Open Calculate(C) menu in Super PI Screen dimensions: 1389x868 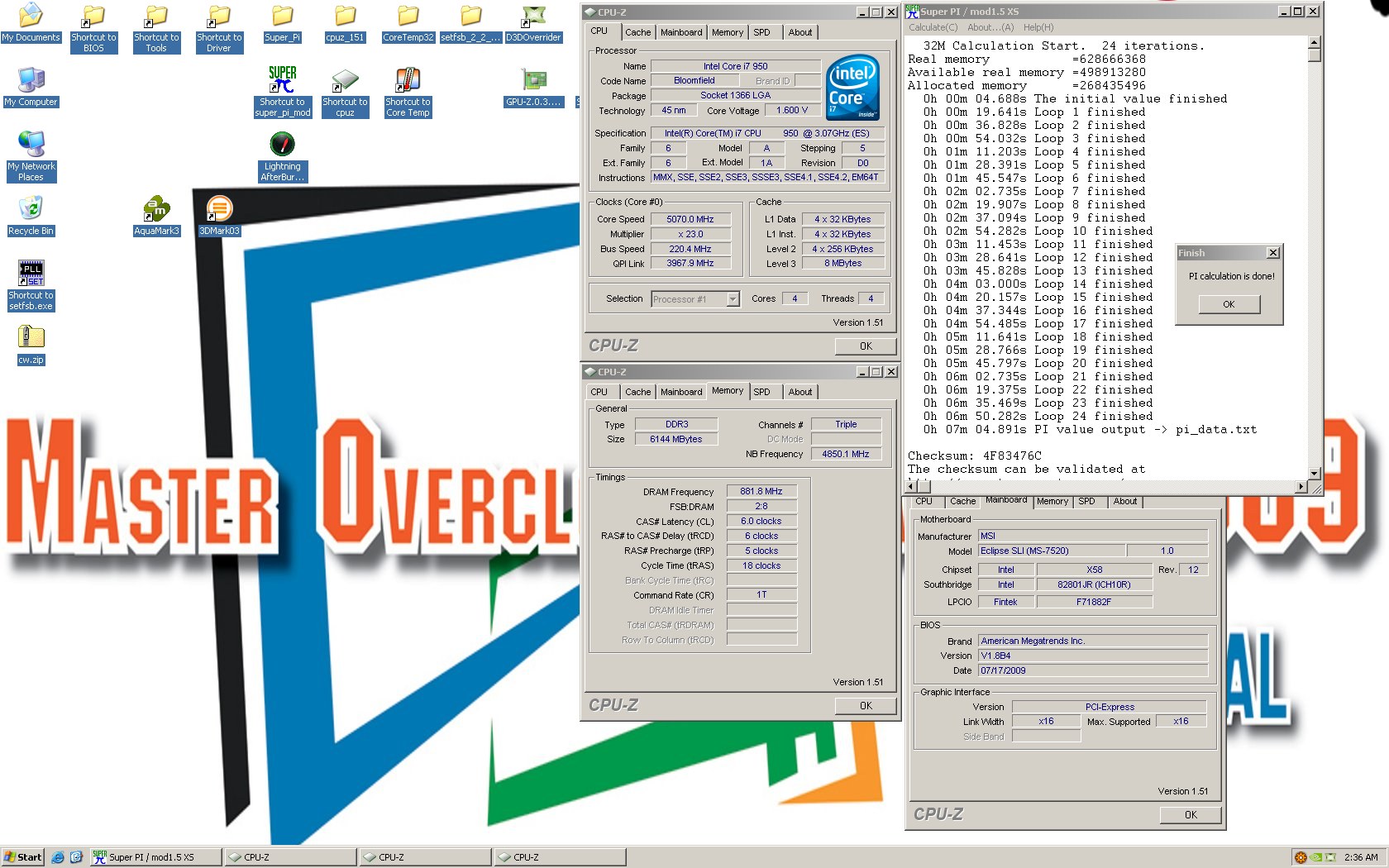click(x=933, y=27)
